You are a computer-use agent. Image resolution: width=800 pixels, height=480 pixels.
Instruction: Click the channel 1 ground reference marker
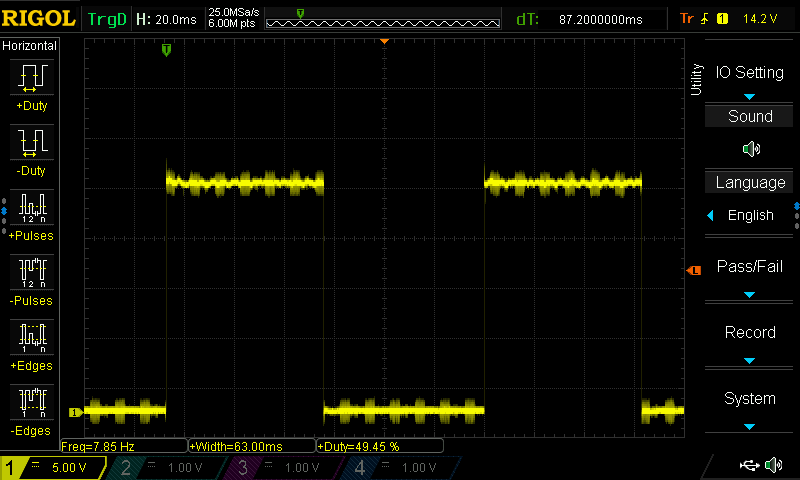tap(76, 412)
